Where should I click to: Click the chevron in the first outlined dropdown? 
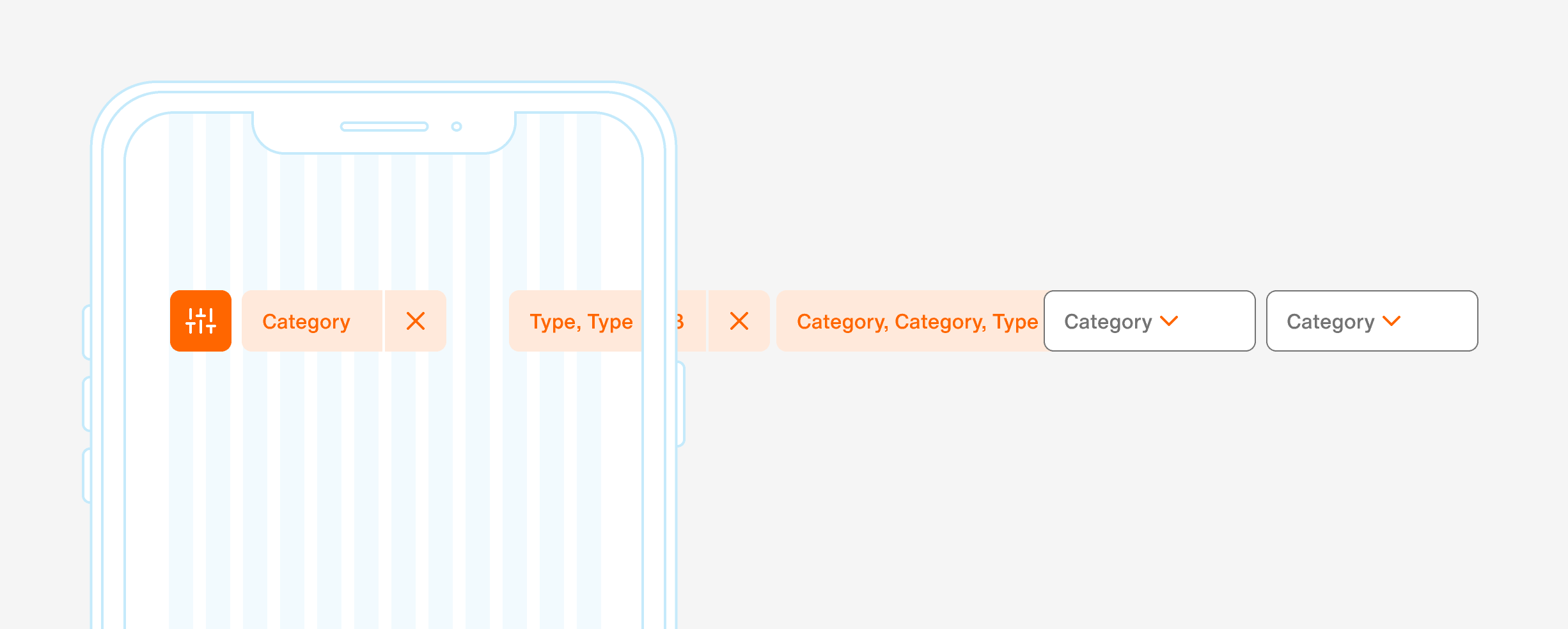pos(1169,321)
